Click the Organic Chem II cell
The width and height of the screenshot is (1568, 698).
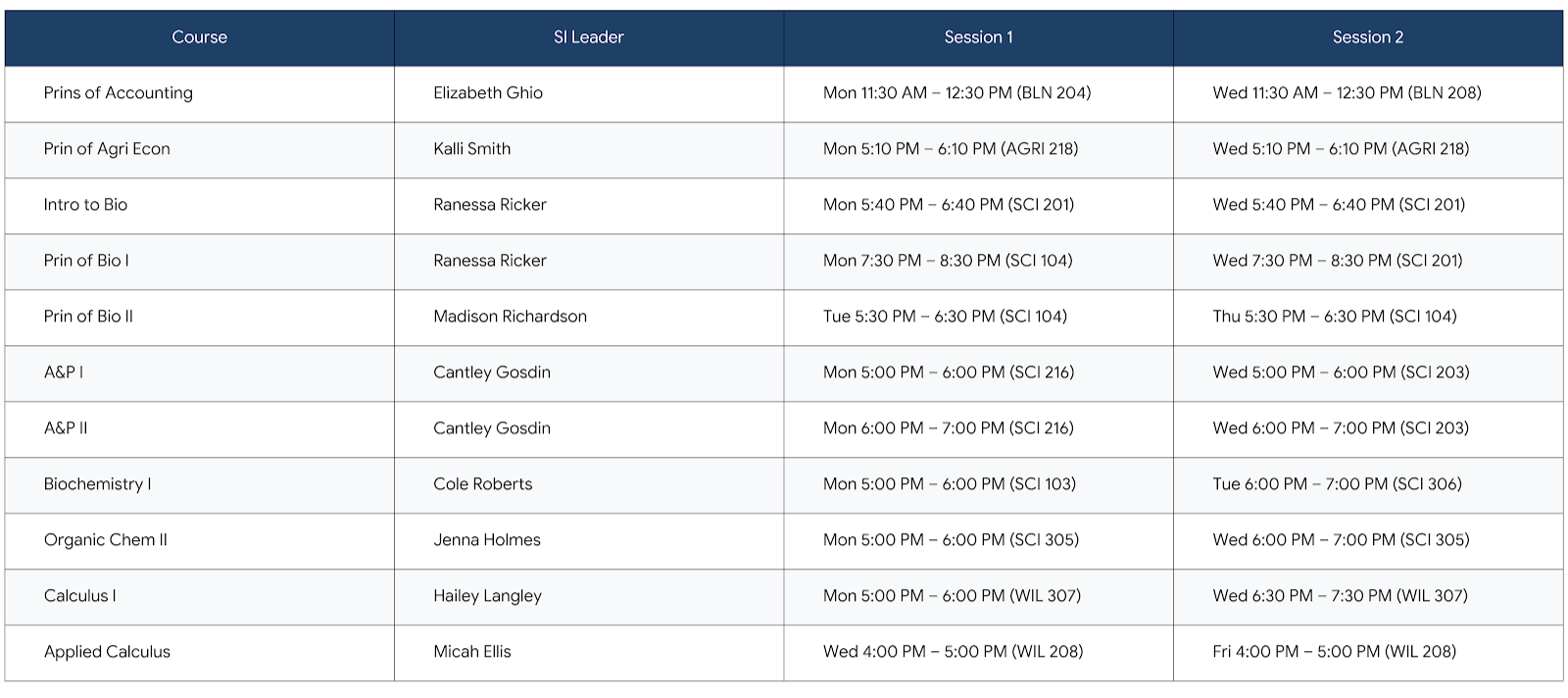(x=106, y=540)
